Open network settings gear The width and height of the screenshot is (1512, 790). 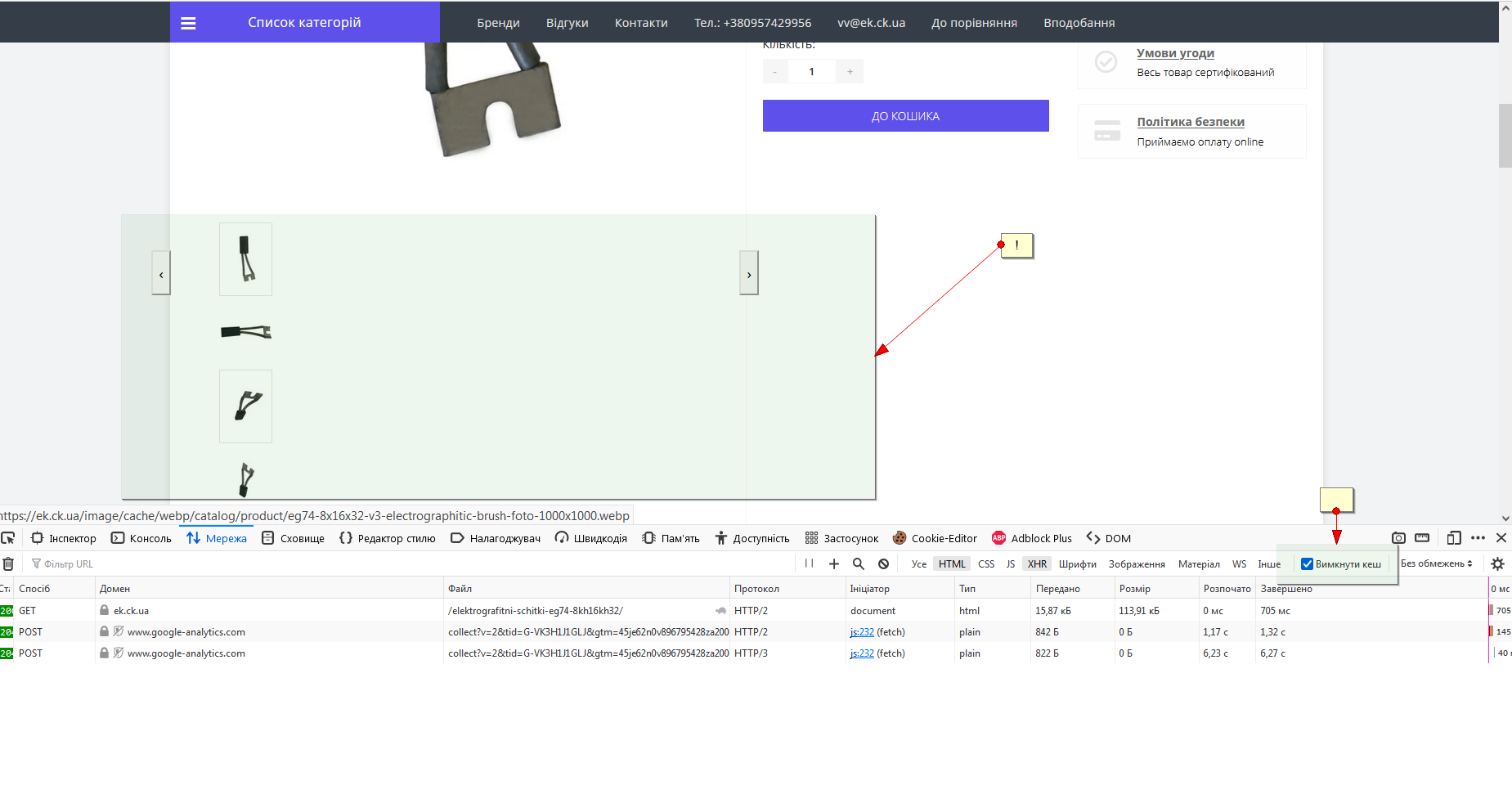pyautogui.click(x=1498, y=563)
